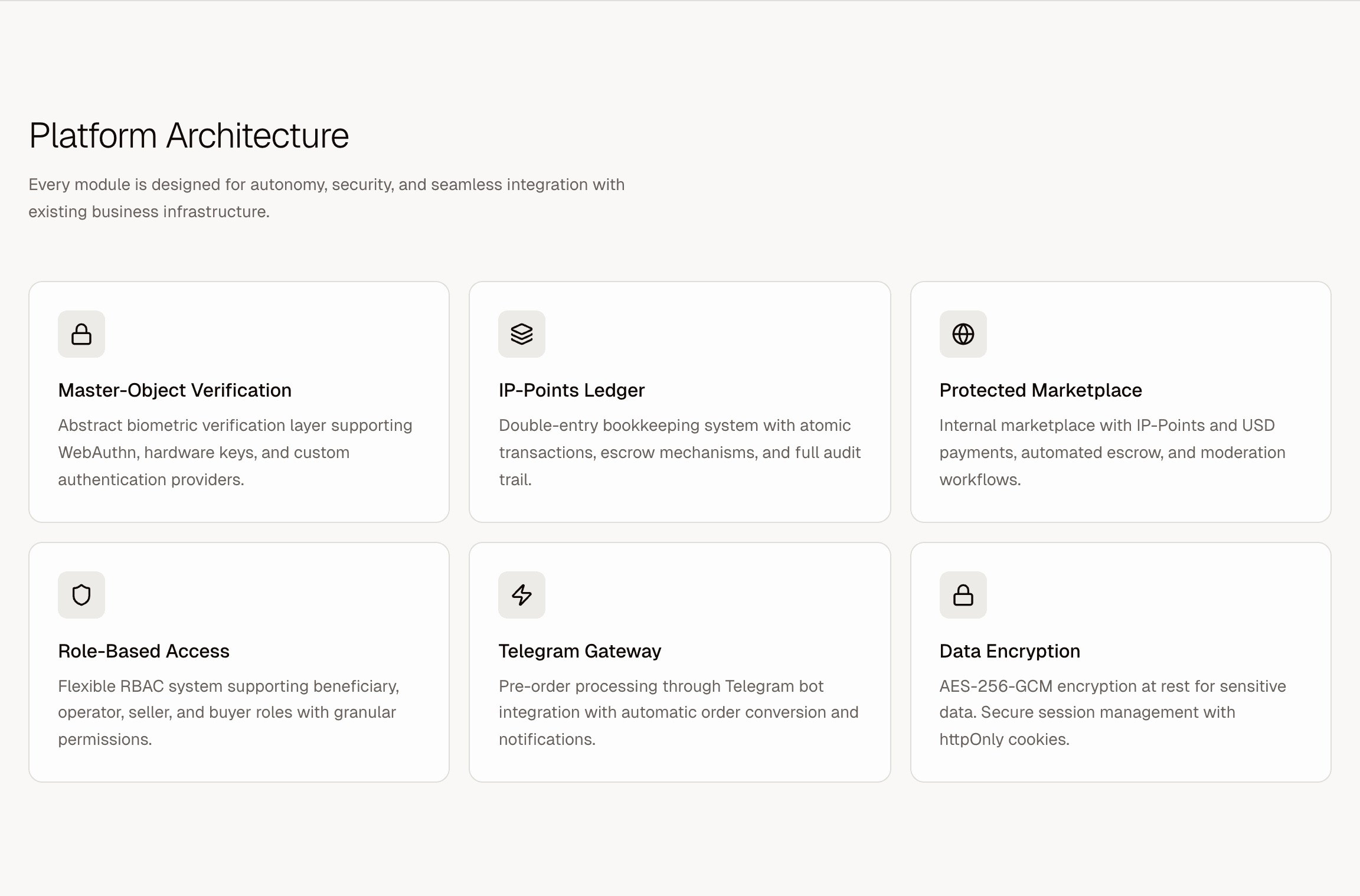This screenshot has height=896, width=1360.
Task: Select the IP-Points Ledger card title
Action: tap(571, 390)
